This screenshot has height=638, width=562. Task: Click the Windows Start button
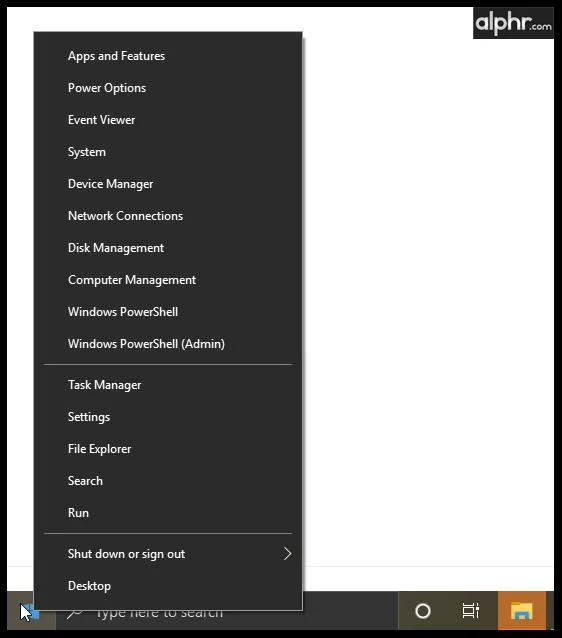tap(31, 611)
